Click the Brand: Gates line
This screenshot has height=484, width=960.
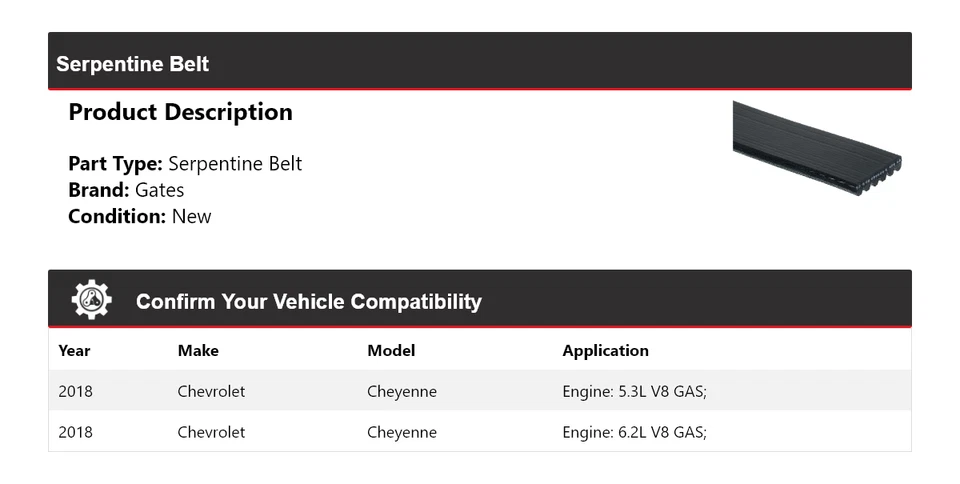click(x=126, y=190)
